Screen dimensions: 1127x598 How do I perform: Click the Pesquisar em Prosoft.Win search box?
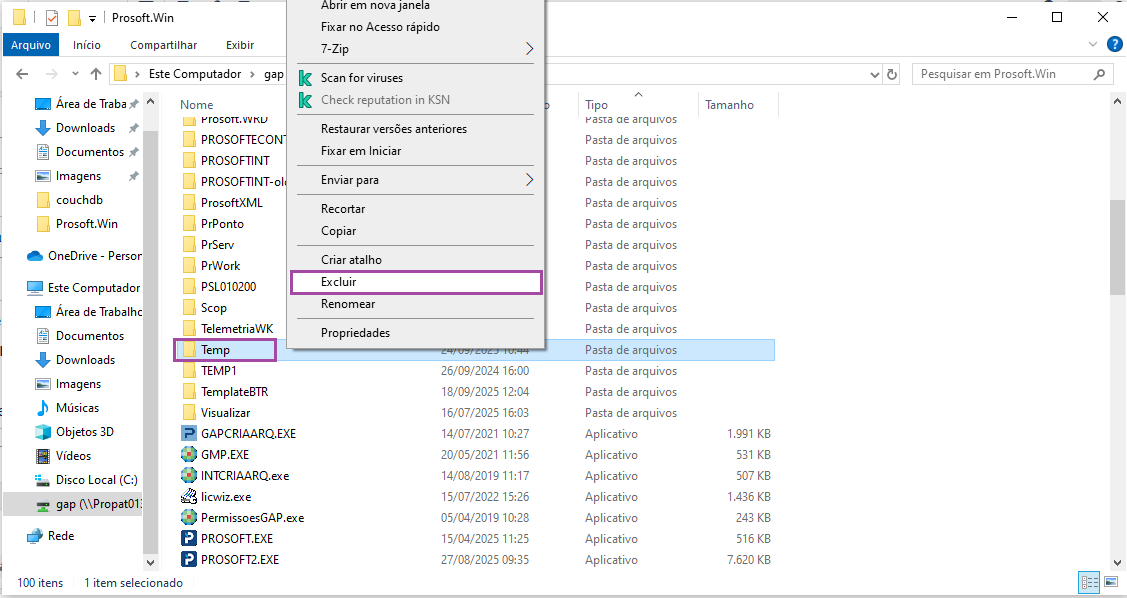click(1003, 74)
